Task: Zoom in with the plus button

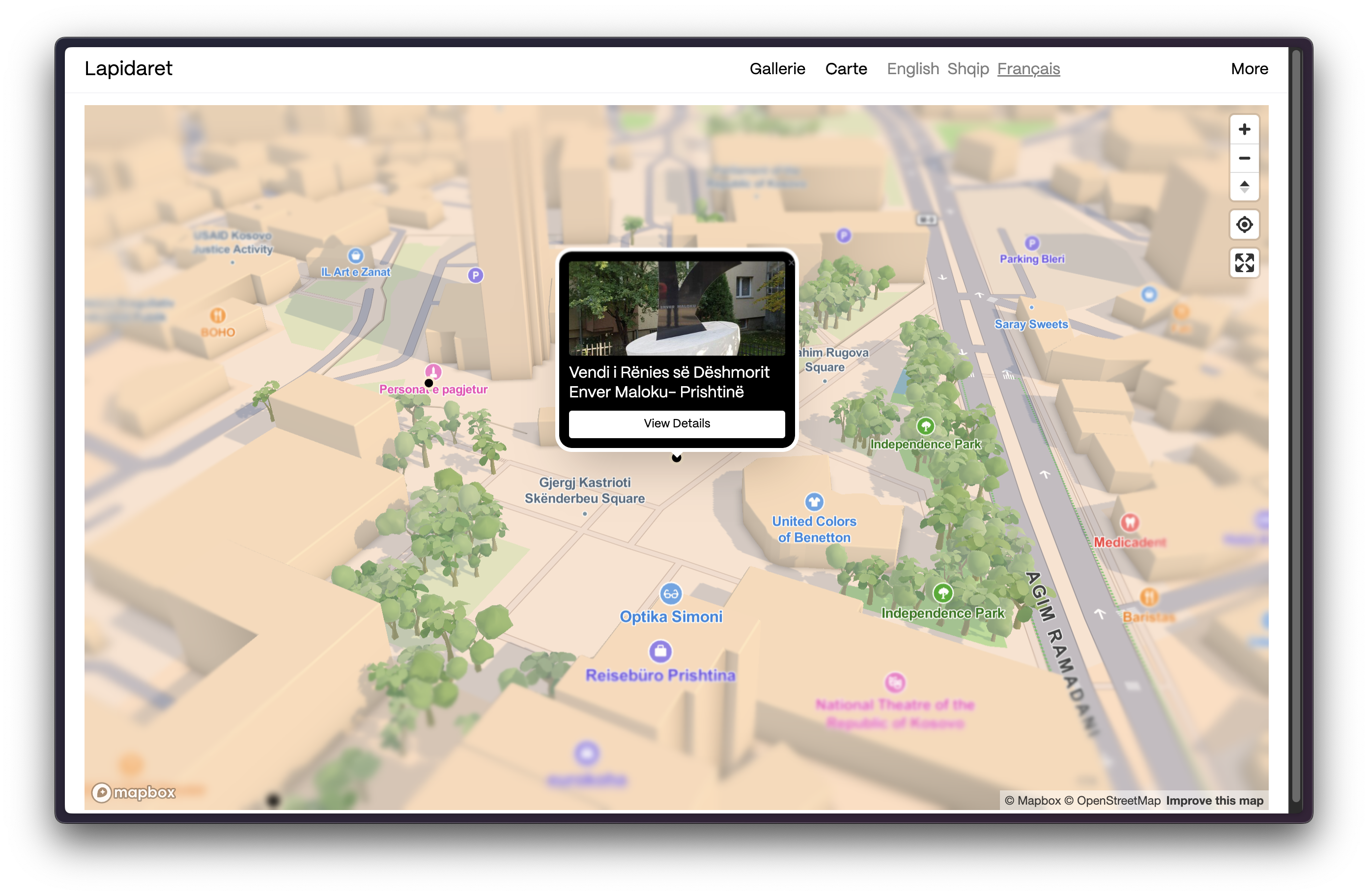Action: pyautogui.click(x=1244, y=129)
